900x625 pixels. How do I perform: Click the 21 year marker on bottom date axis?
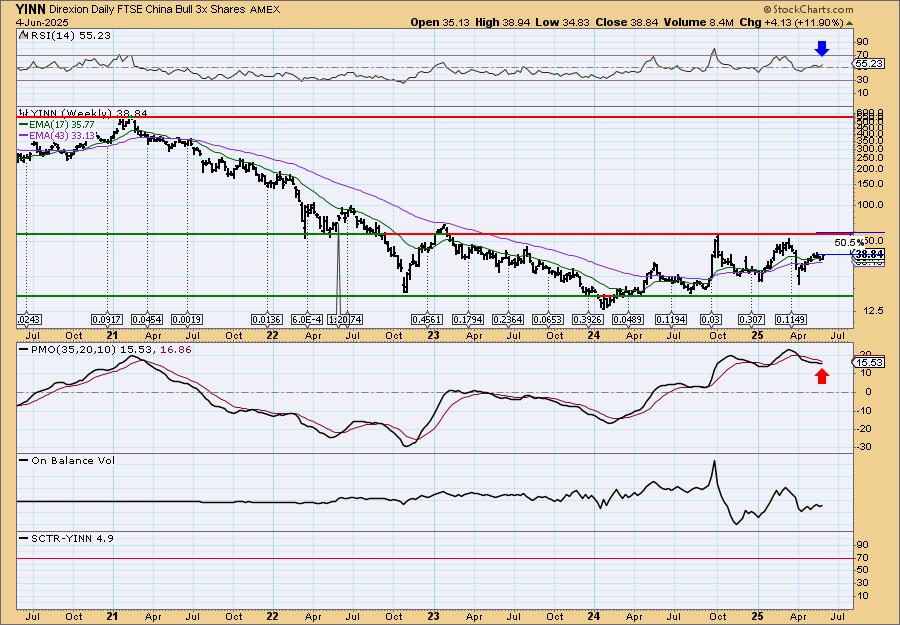click(x=112, y=616)
